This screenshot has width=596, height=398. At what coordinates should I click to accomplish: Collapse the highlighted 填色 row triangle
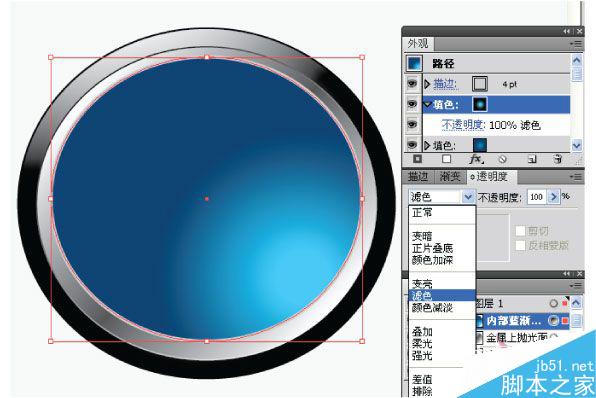tap(428, 104)
